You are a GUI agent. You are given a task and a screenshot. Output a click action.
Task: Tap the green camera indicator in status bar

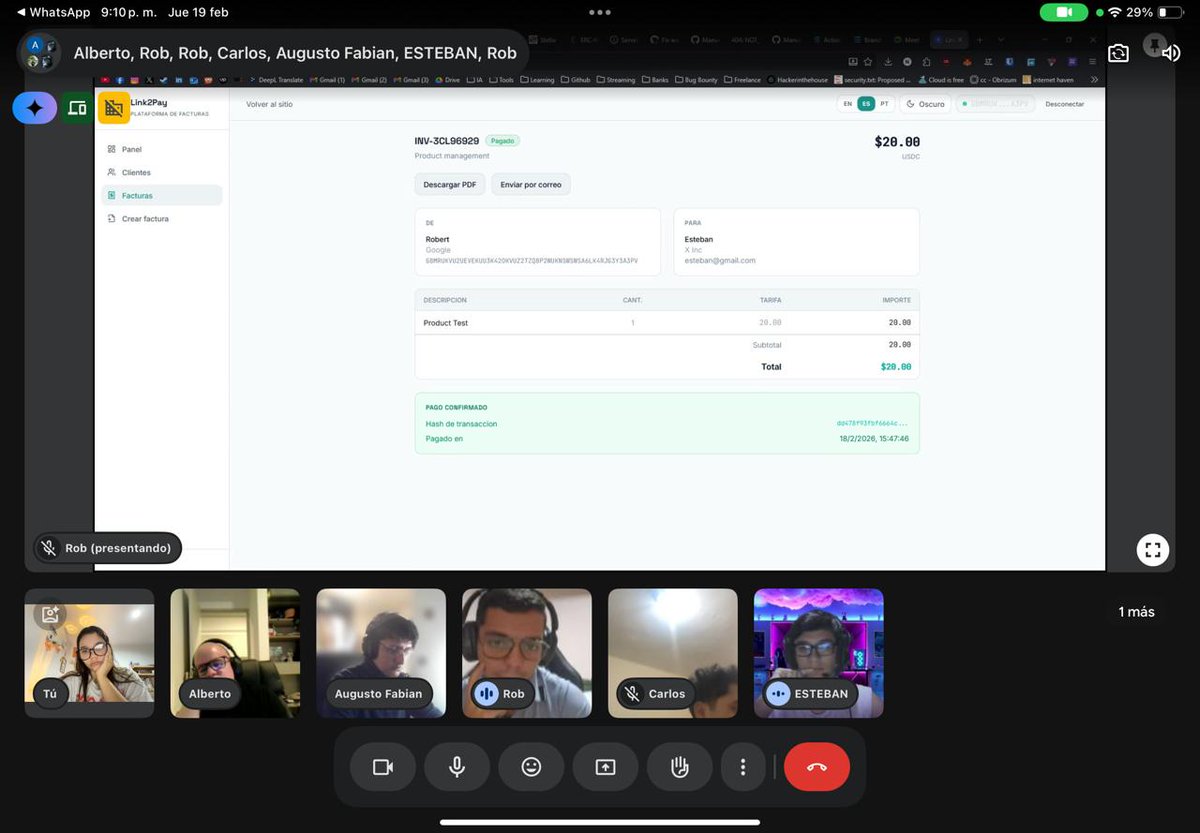point(1064,12)
